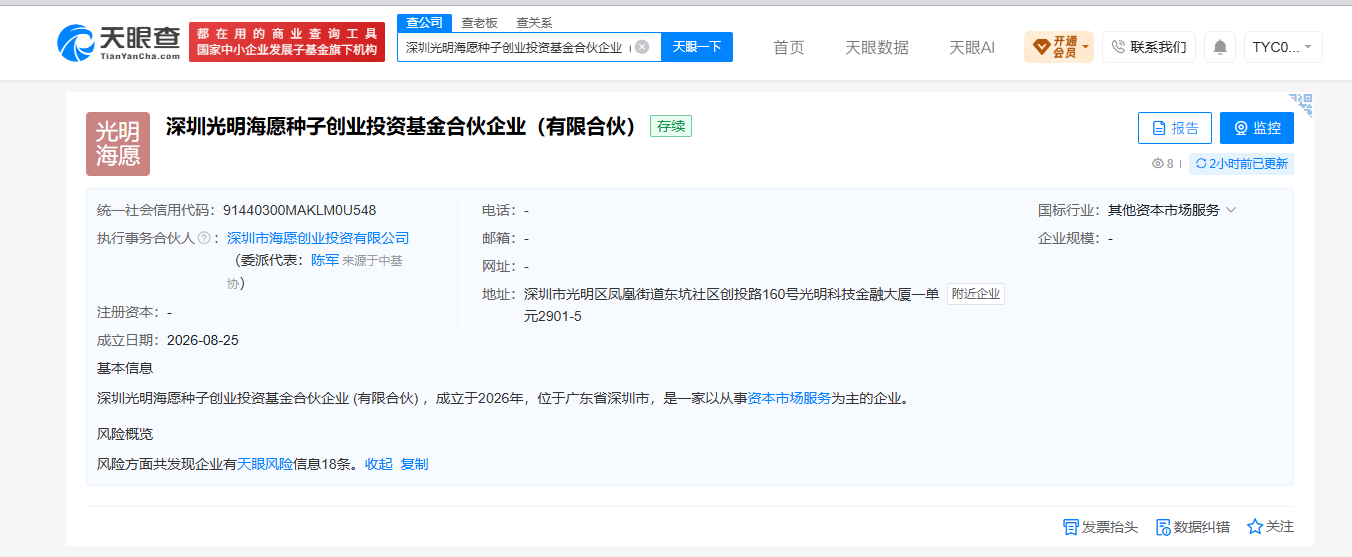
Task: Click the 联系我们 button
Action: click(x=1149, y=47)
